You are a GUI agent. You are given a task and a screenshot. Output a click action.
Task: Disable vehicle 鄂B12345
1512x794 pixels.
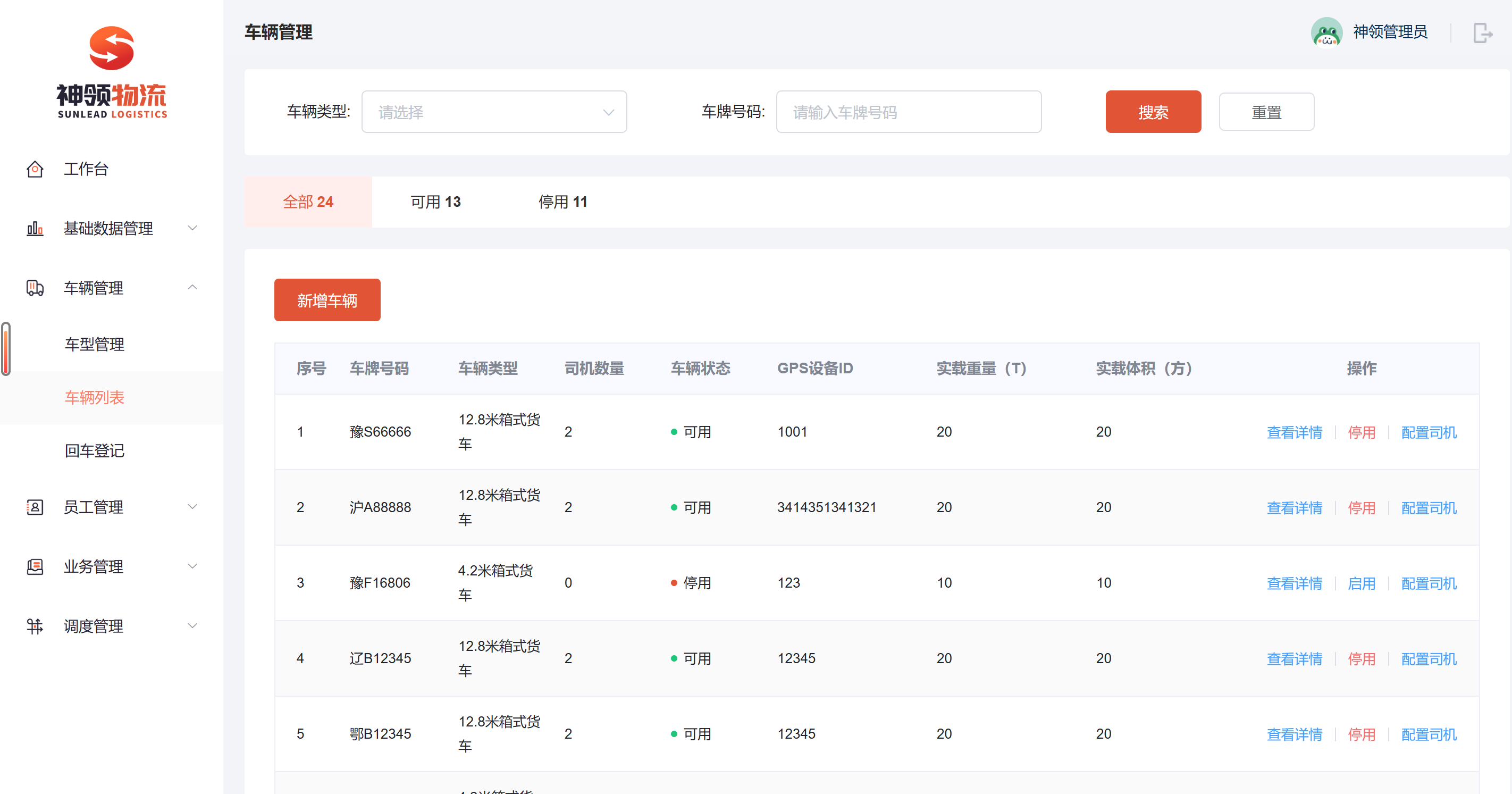click(x=1362, y=734)
